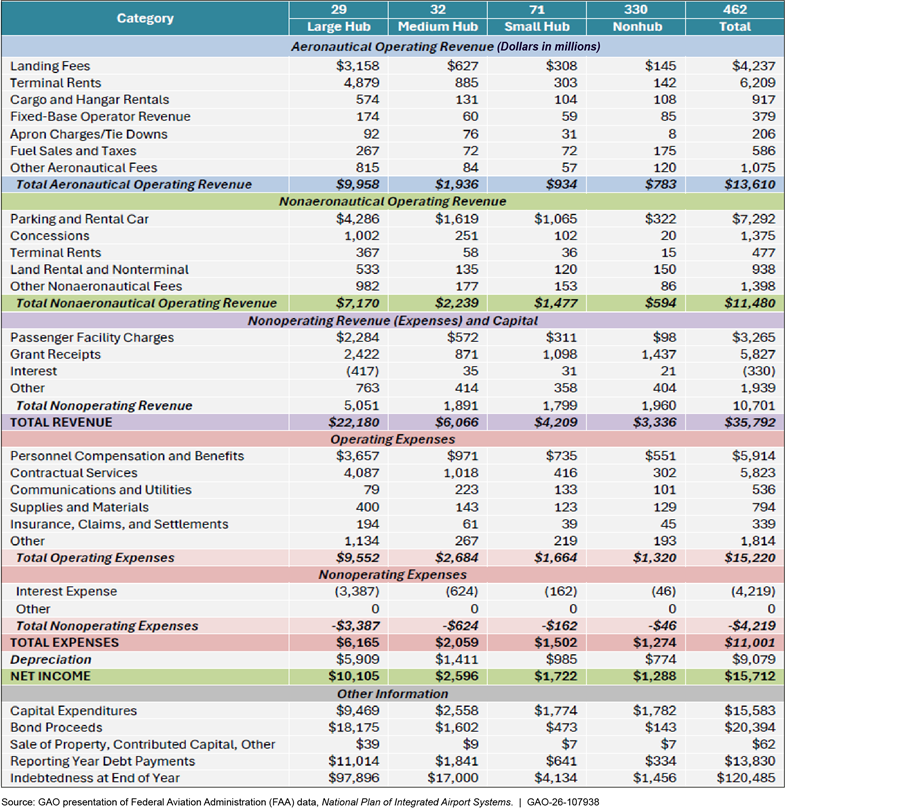Select the Personnel Compensation and Benefits label
The image size is (900, 809).
click(x=127, y=456)
